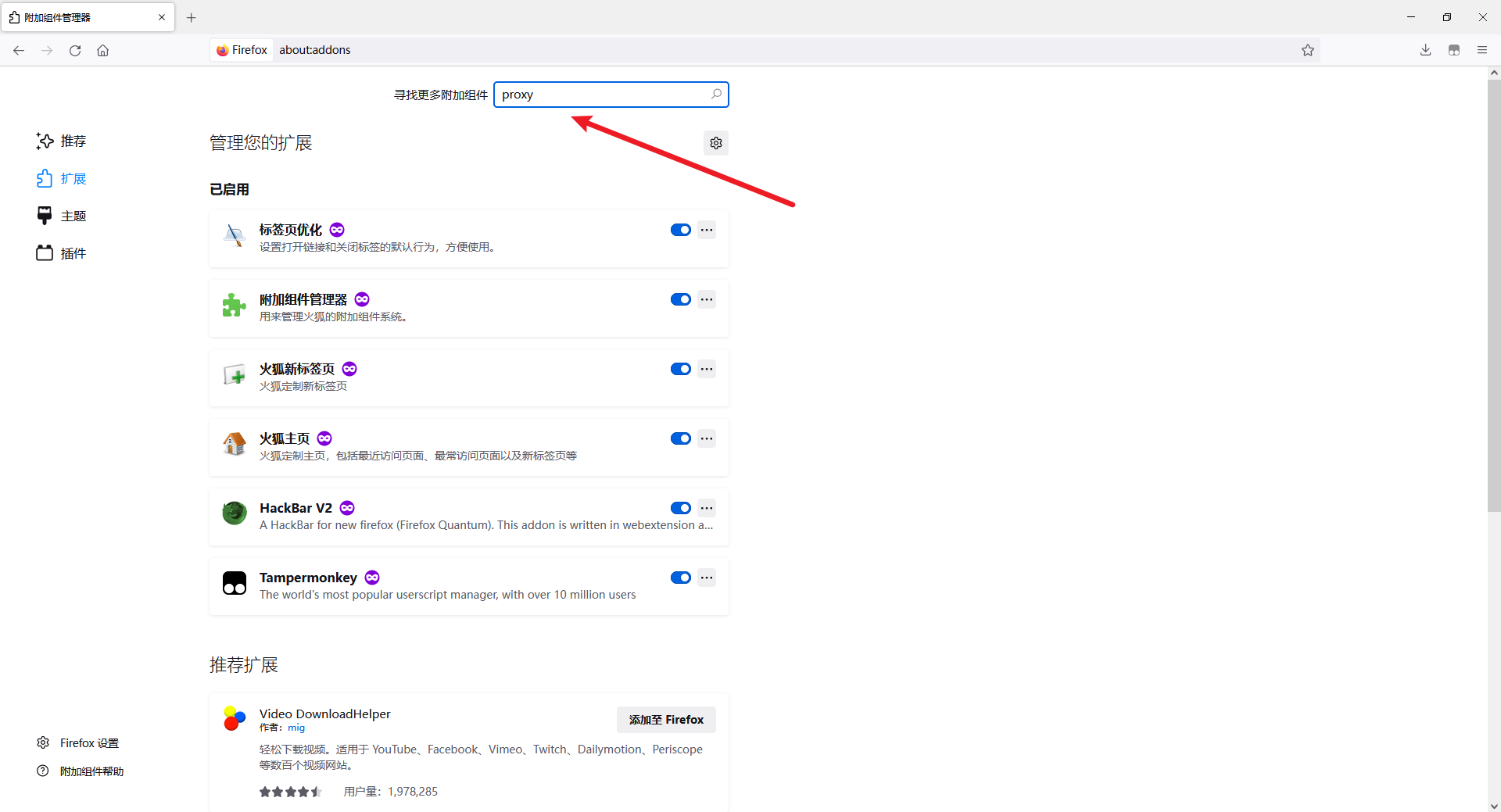
Task: Turn off the 火狐主页 extension
Action: 681,438
